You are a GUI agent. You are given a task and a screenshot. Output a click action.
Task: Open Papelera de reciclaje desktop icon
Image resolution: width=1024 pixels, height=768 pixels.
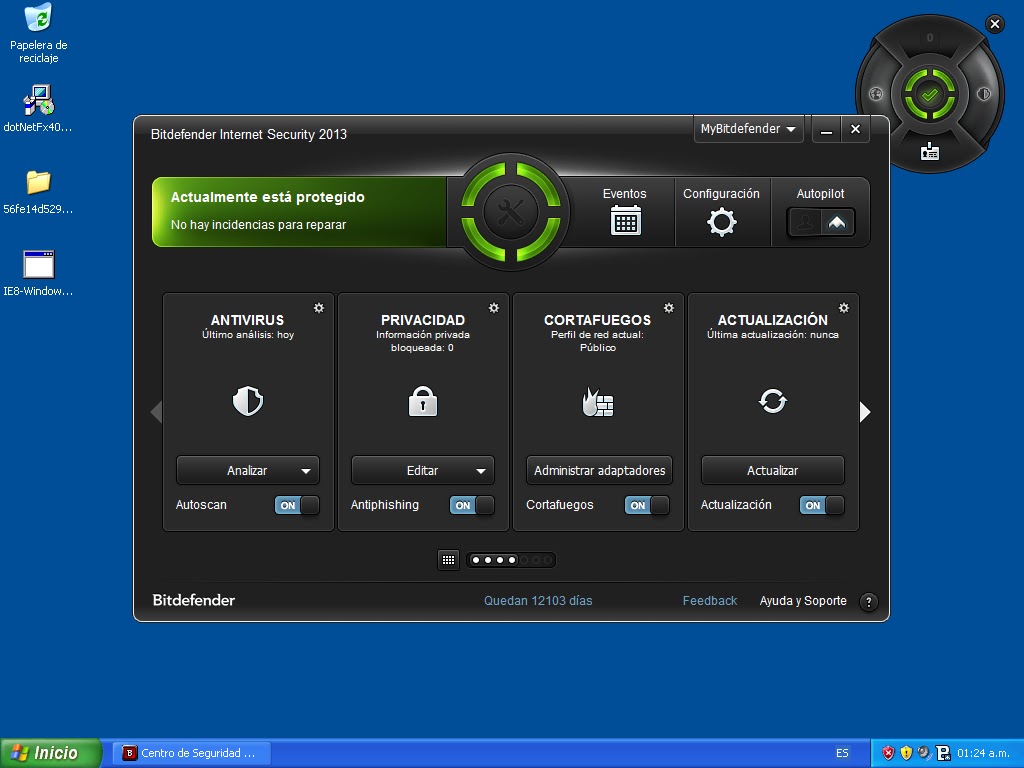pyautogui.click(x=39, y=33)
